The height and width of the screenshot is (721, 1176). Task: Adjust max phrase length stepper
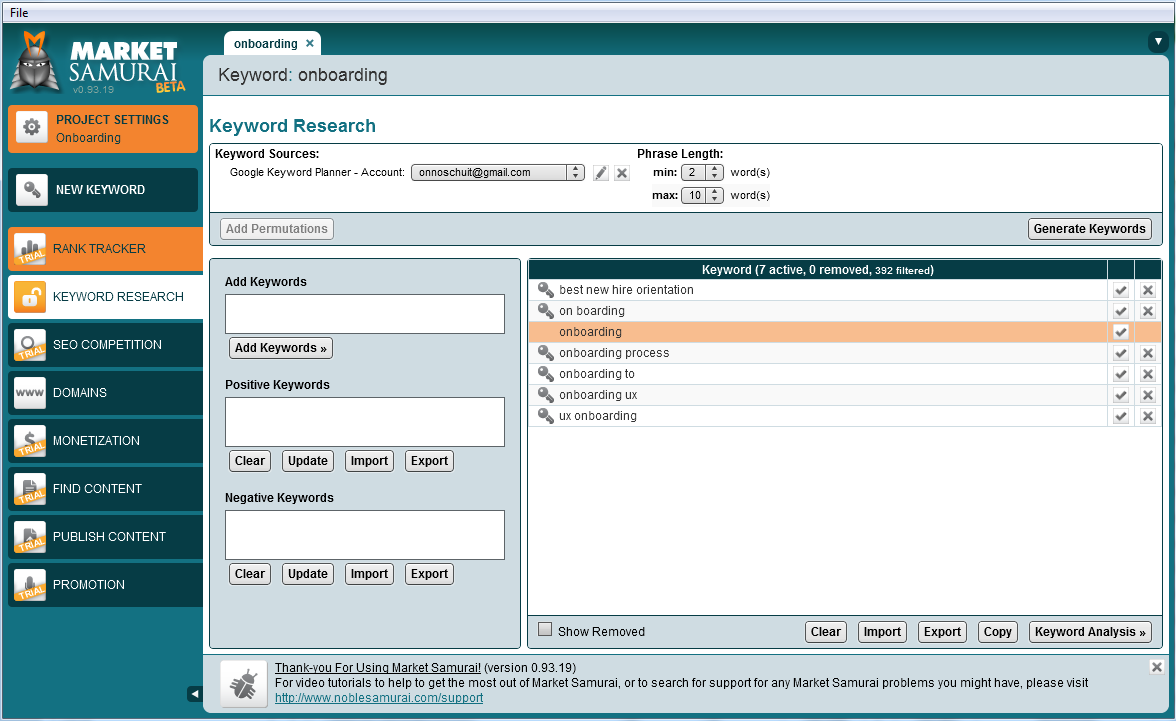coord(715,196)
